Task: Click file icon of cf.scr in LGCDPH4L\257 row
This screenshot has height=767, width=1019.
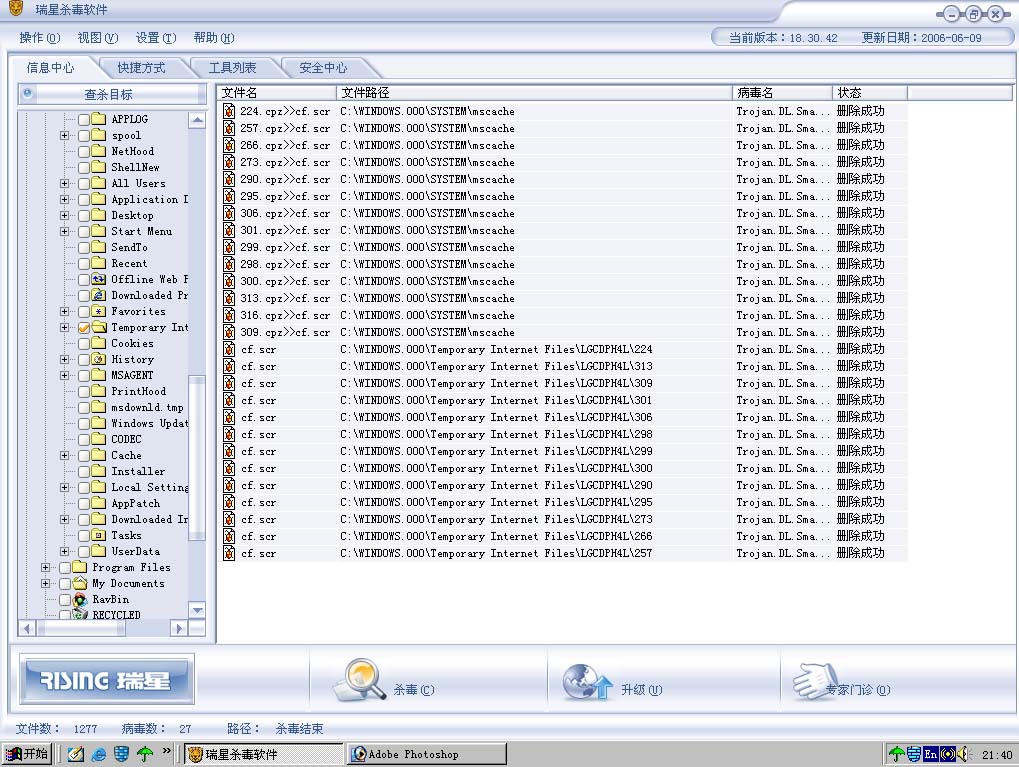Action: point(229,553)
